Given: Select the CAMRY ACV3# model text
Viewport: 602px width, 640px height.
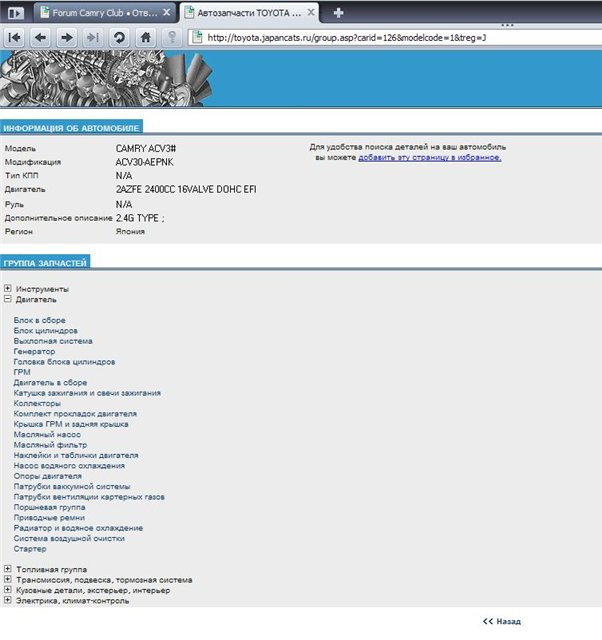Looking at the screenshot, I should [146, 149].
